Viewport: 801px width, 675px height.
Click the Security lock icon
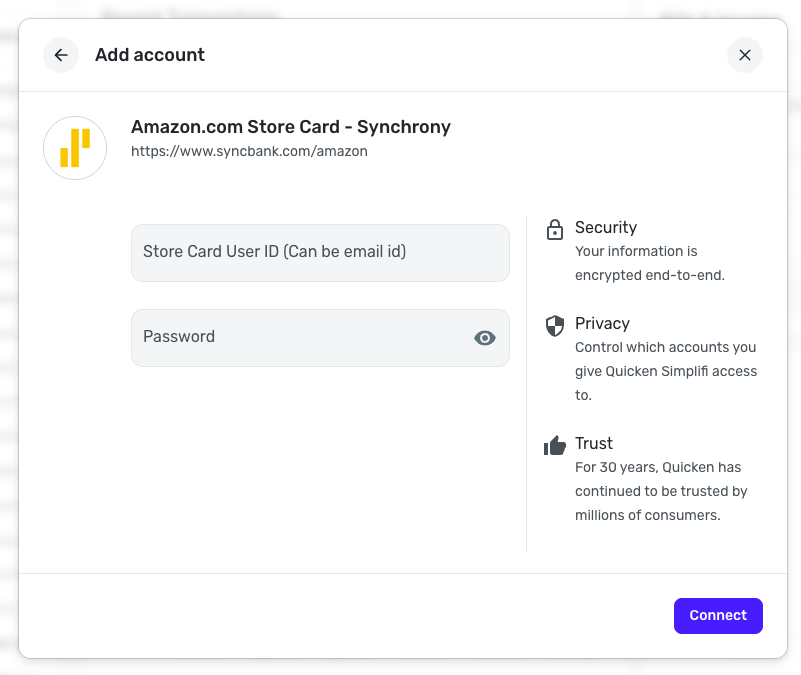click(554, 229)
